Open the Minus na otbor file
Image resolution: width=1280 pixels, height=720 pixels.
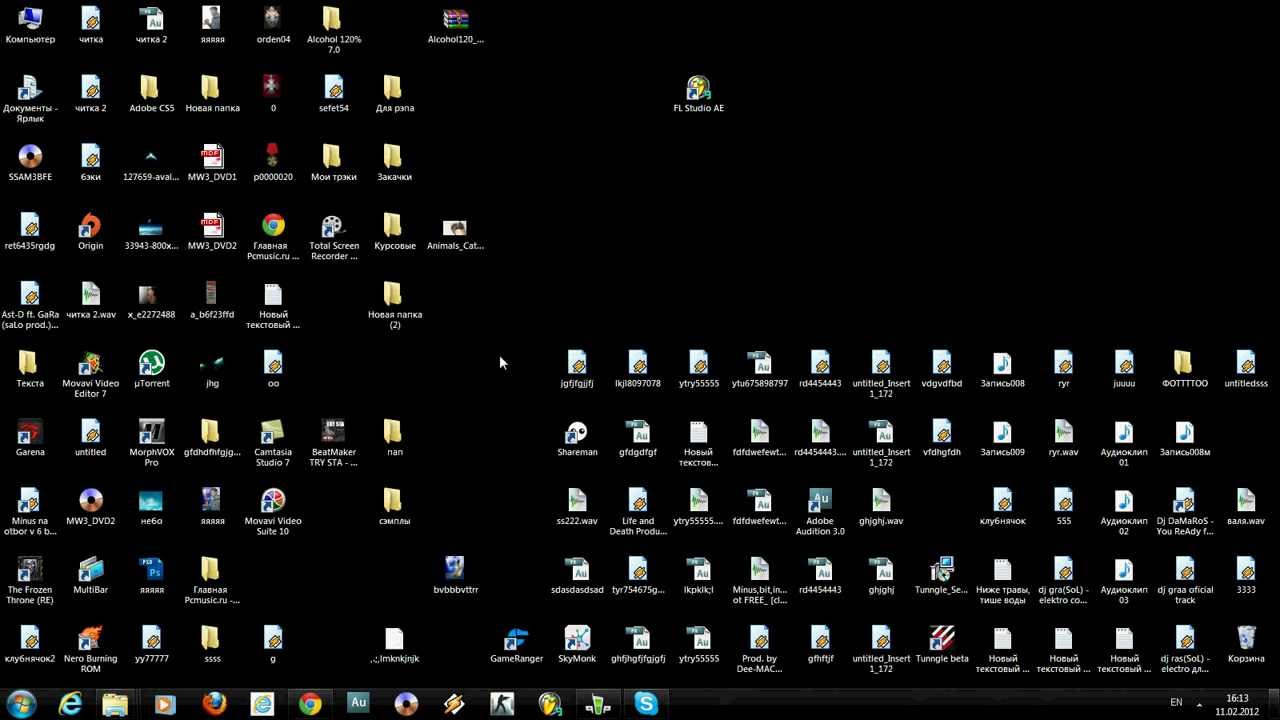coord(30,513)
